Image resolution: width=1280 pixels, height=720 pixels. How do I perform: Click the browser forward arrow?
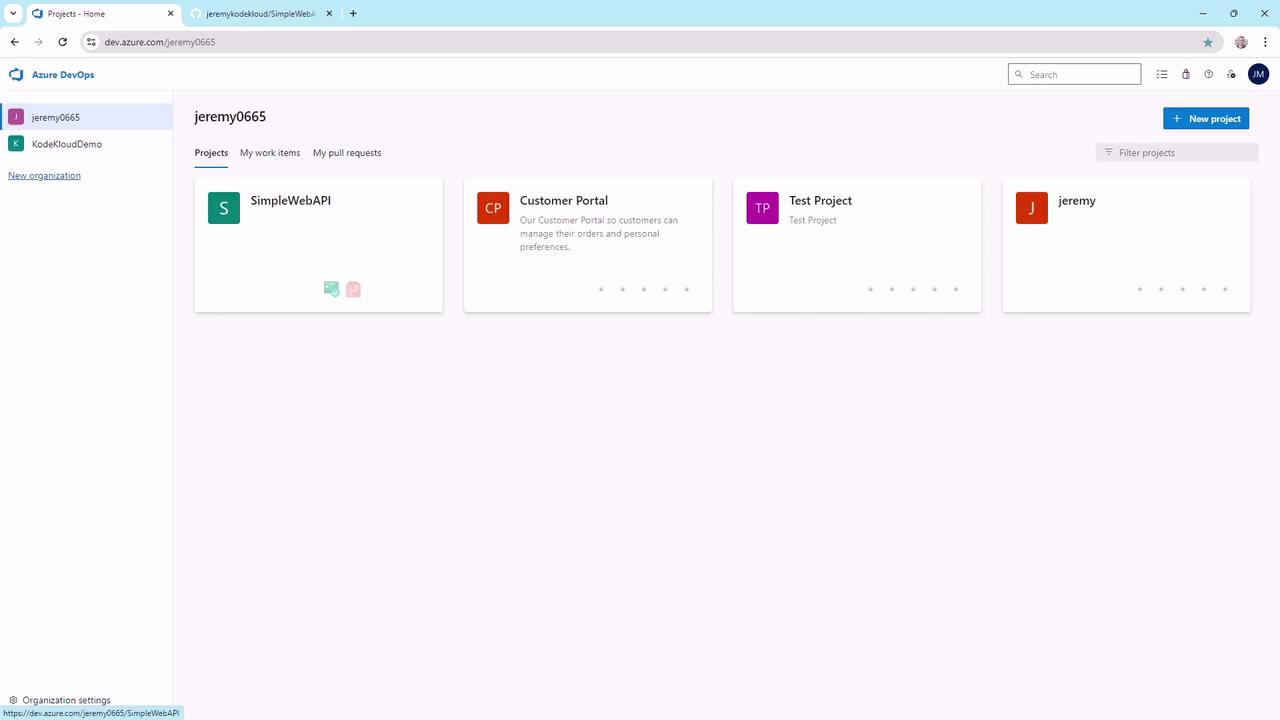point(39,42)
